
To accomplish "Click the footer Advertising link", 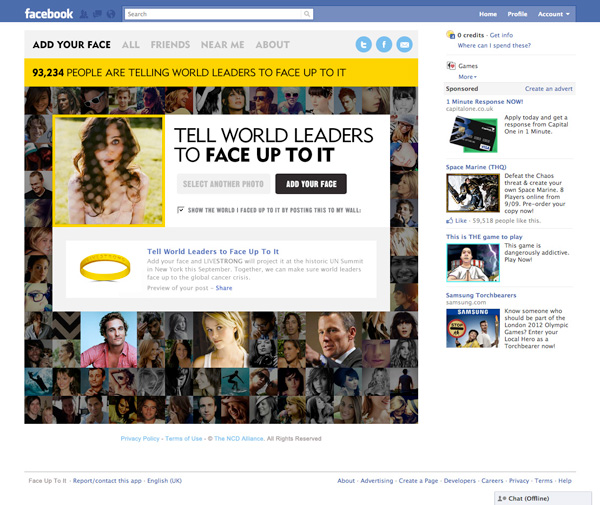I will pyautogui.click(x=377, y=481).
